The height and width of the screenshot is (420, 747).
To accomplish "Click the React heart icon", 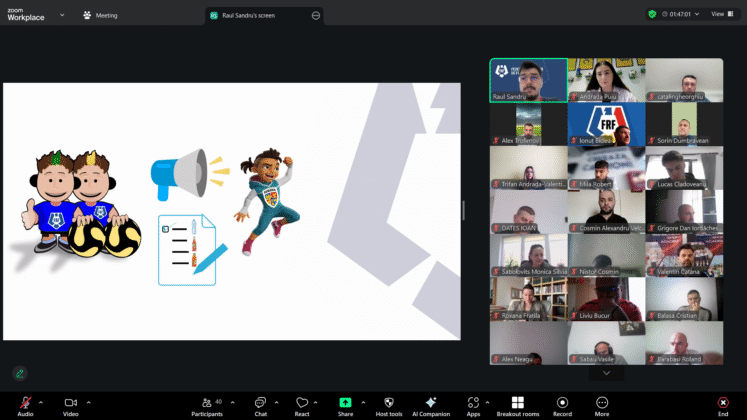I will coord(302,402).
